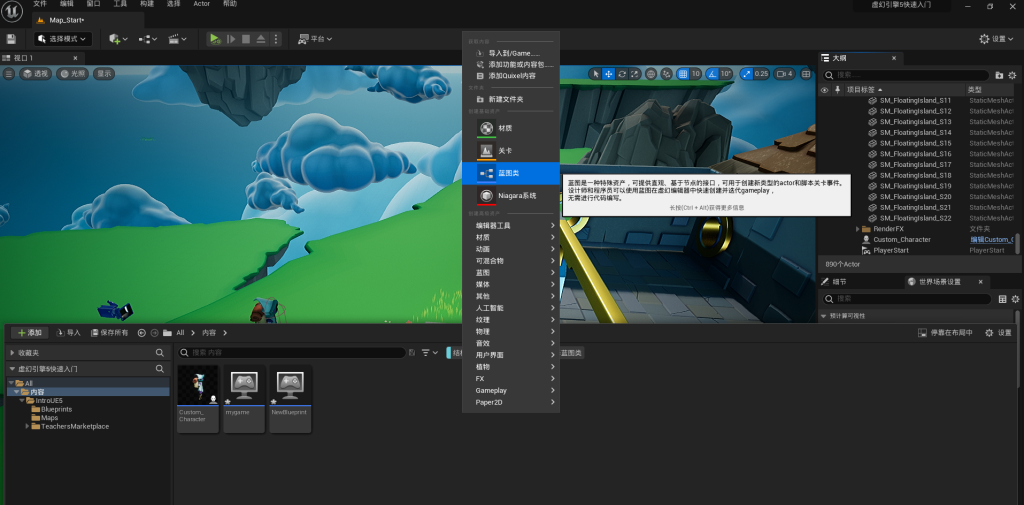Click the skip frame advance button
Screen dimensions: 1024x505
[x=231, y=39]
